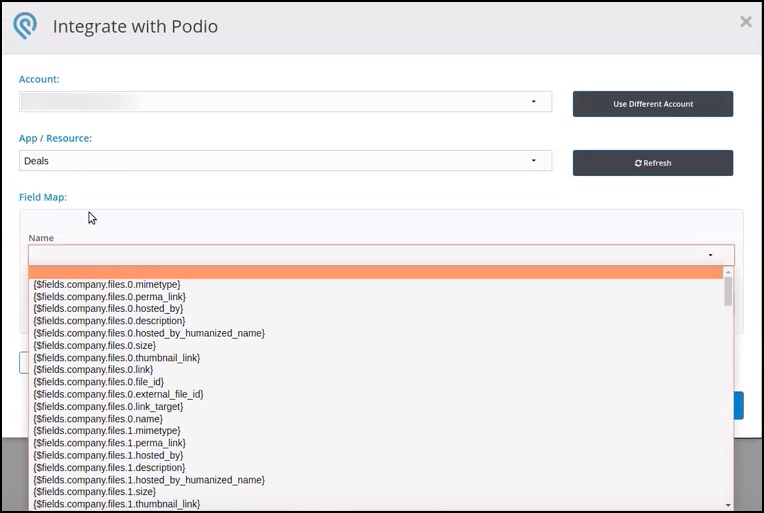
Task: Click Use Different Account button
Action: [652, 104]
